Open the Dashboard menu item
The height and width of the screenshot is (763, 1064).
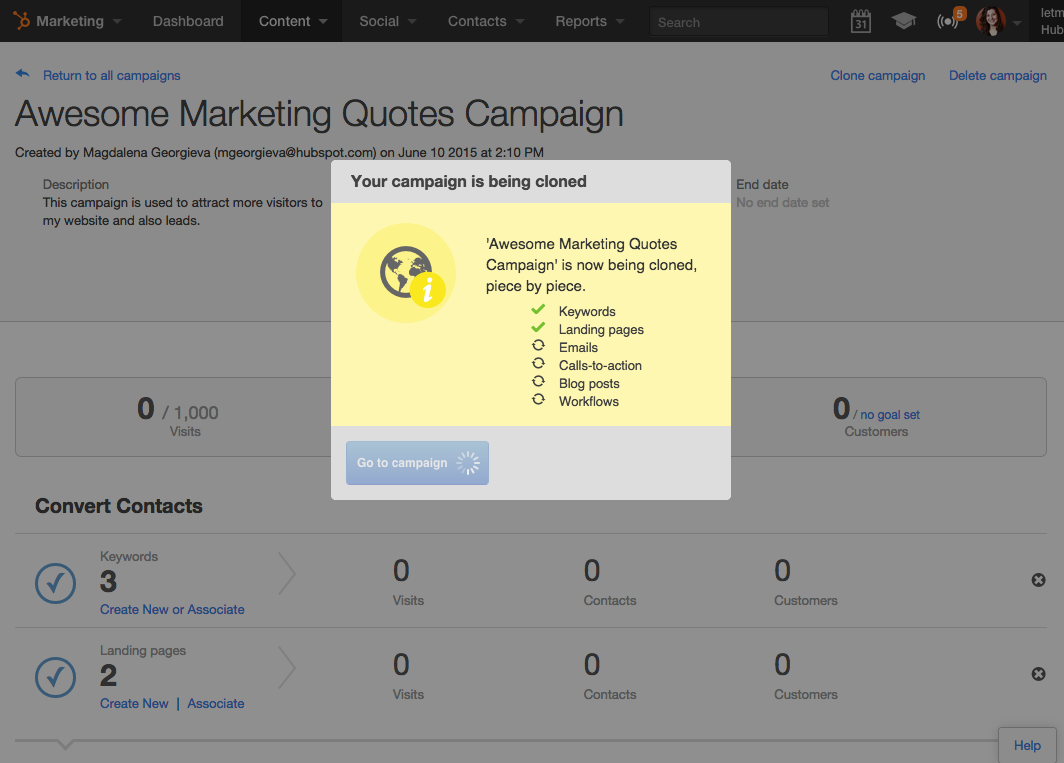pyautogui.click(x=188, y=21)
